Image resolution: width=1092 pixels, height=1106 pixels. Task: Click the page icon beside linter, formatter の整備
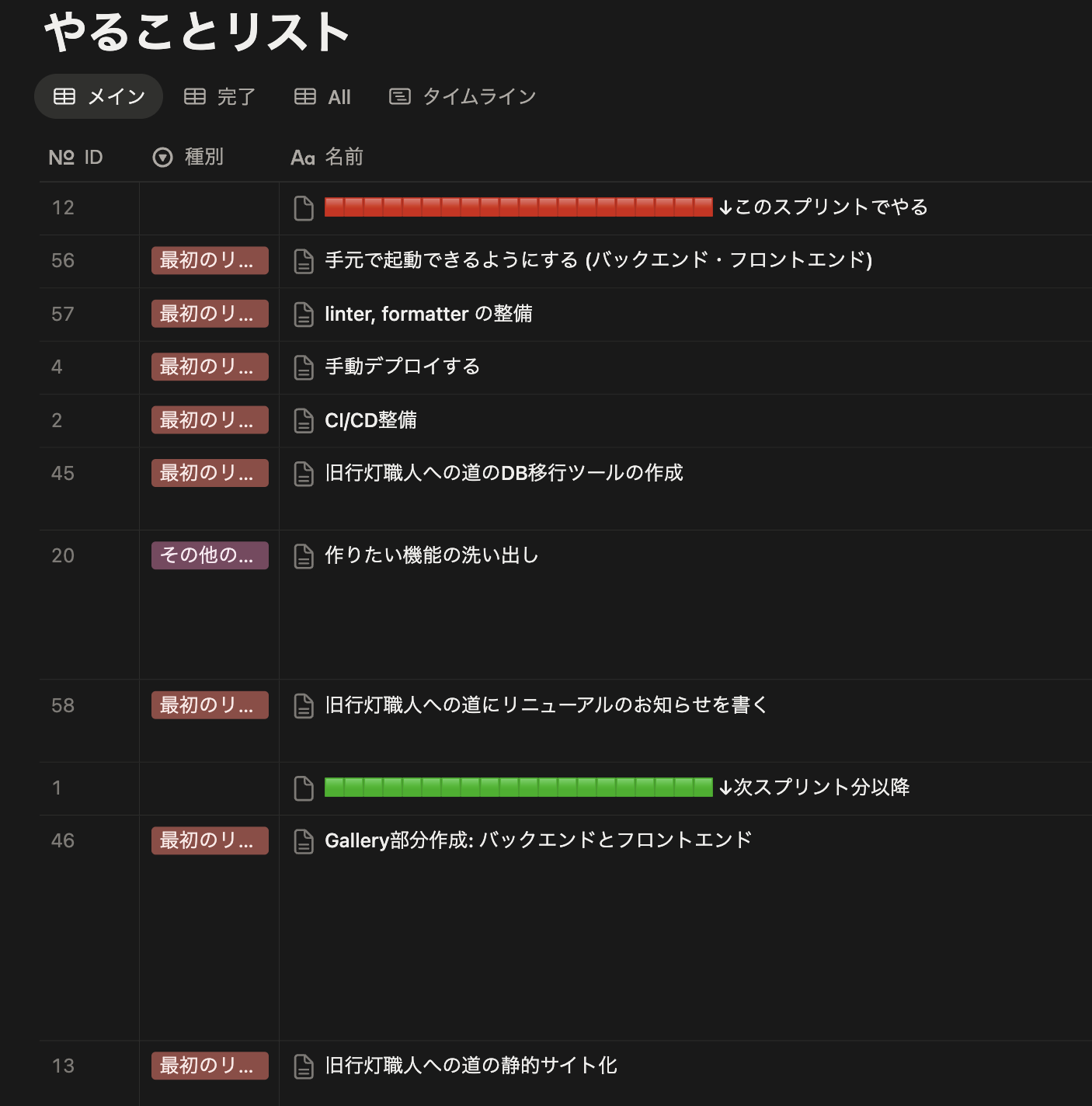[304, 315]
